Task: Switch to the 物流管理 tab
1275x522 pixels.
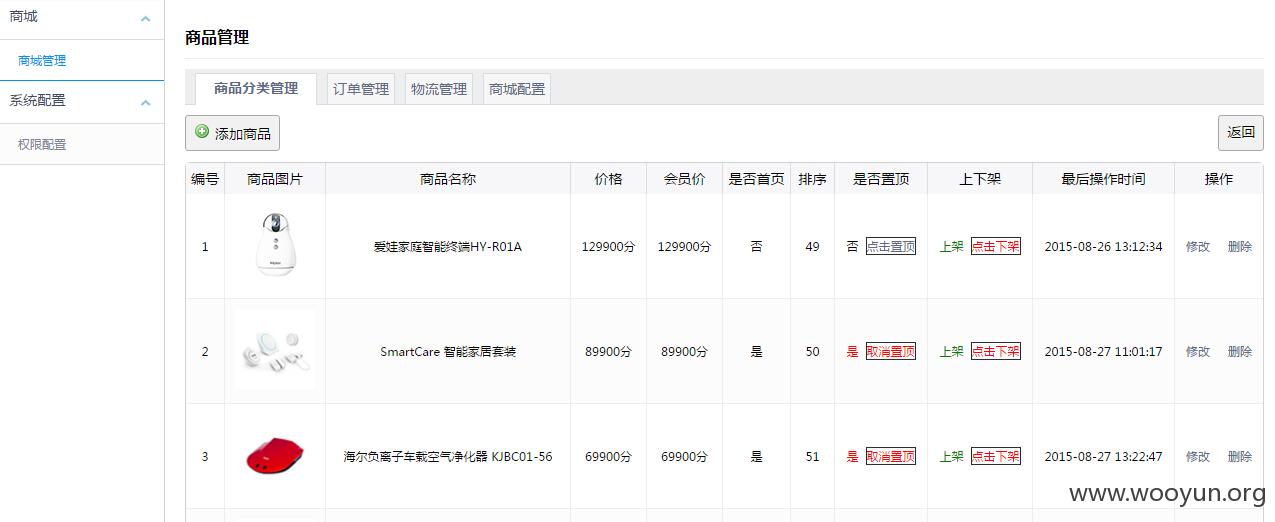Action: [x=439, y=89]
